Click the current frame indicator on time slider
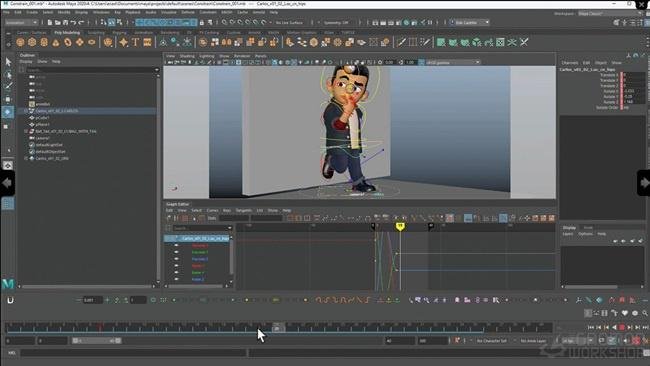 (278, 328)
